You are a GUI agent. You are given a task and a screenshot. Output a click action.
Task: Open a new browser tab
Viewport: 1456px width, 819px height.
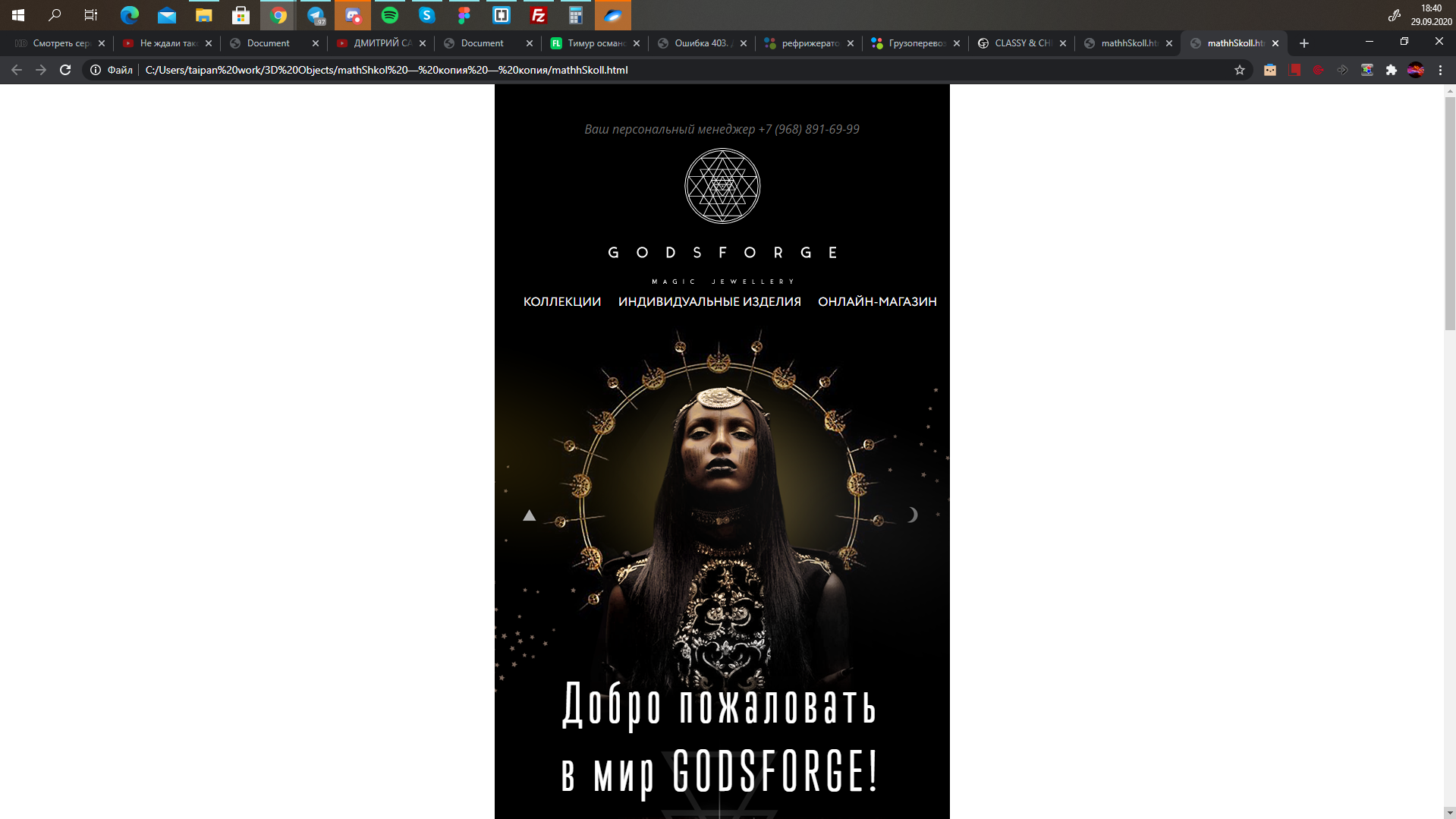1304,43
